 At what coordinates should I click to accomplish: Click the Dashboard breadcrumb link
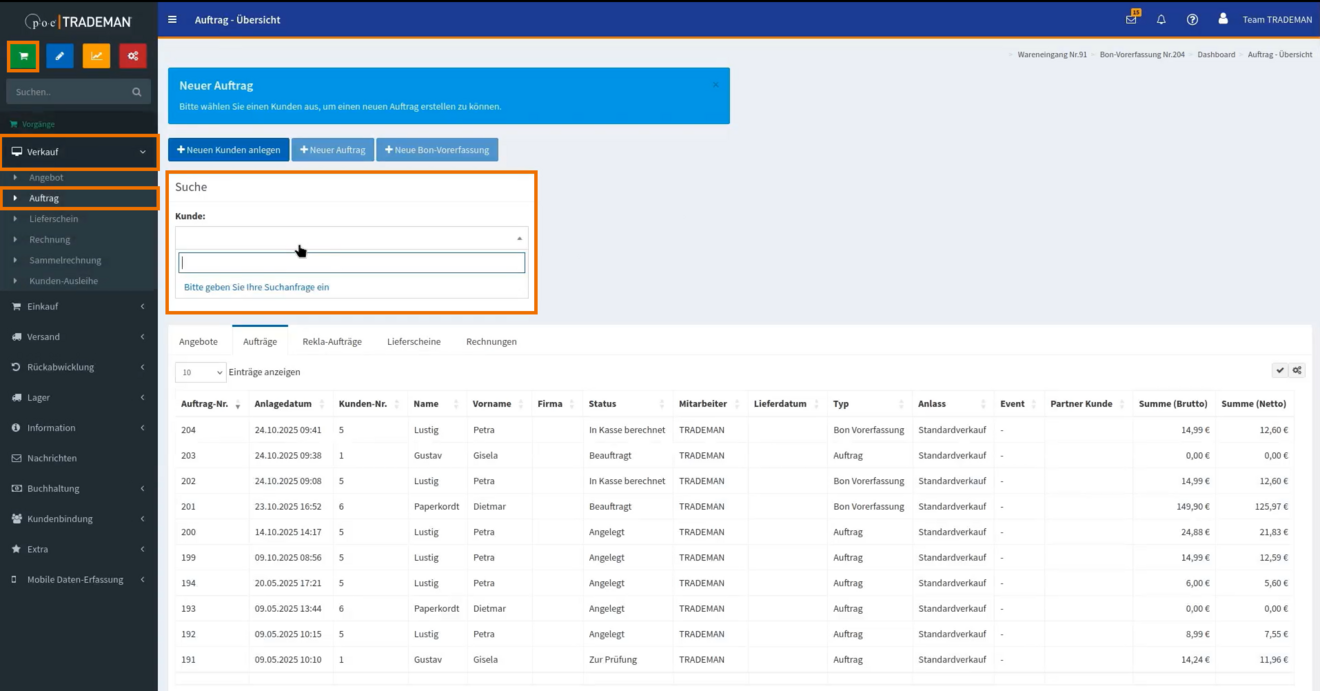coord(1215,54)
